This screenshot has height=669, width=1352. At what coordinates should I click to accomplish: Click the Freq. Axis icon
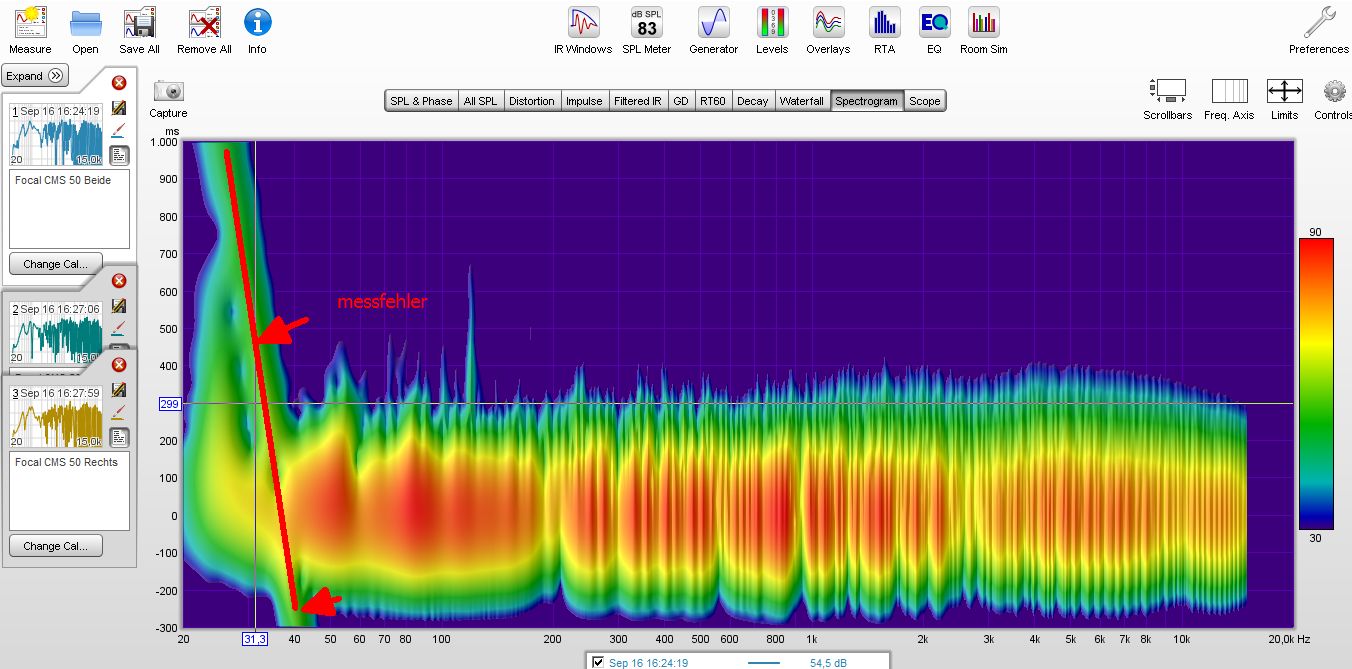[1229, 91]
